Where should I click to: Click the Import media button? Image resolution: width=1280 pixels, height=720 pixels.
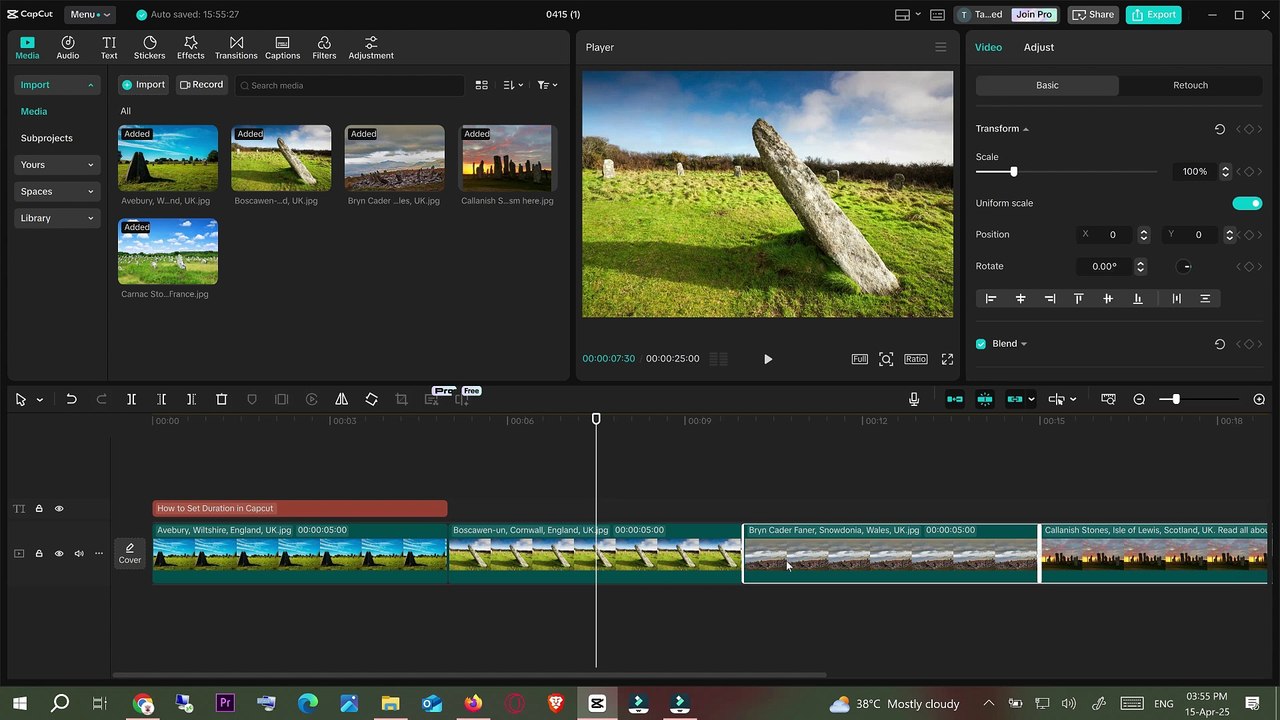144,85
